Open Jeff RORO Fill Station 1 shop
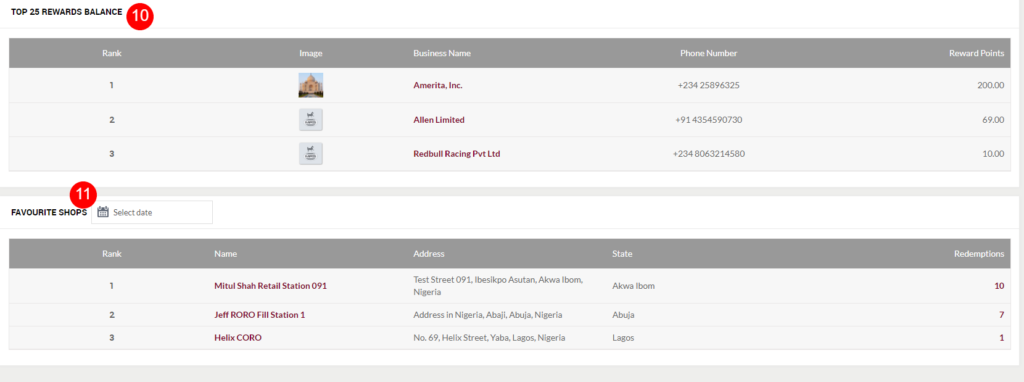Viewport: 1024px width, 382px height. tap(260, 315)
